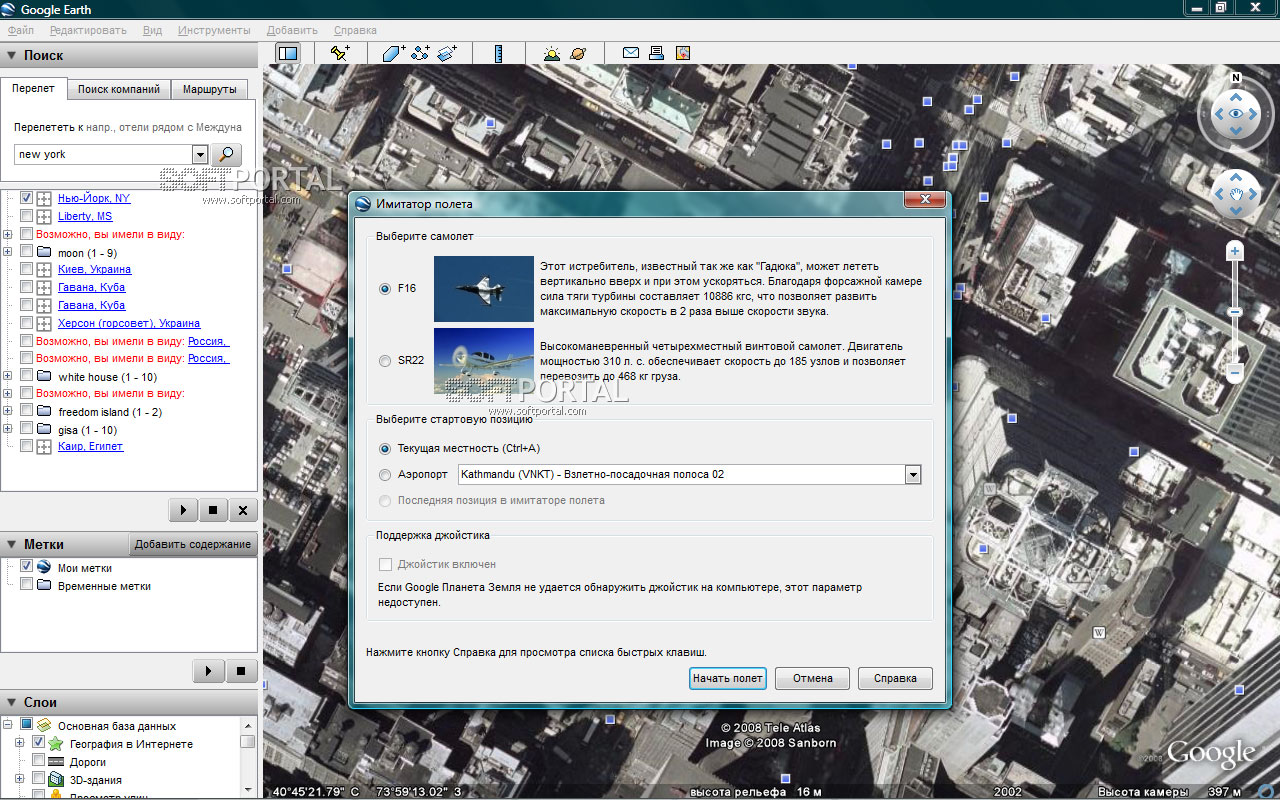Choose the Аэропорт start position option
This screenshot has width=1280, height=800.
[x=385, y=475]
